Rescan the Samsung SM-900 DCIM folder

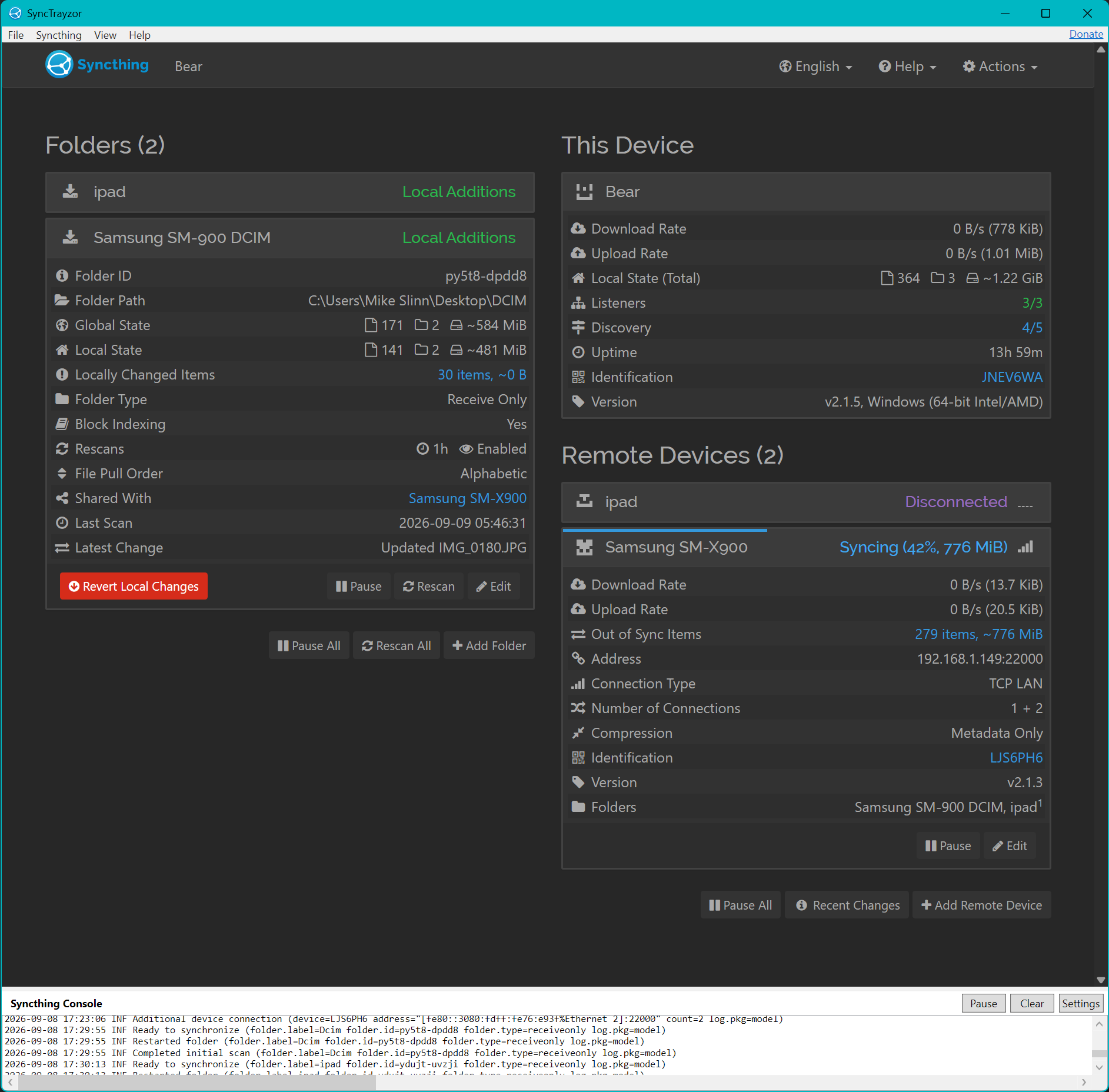(x=429, y=586)
